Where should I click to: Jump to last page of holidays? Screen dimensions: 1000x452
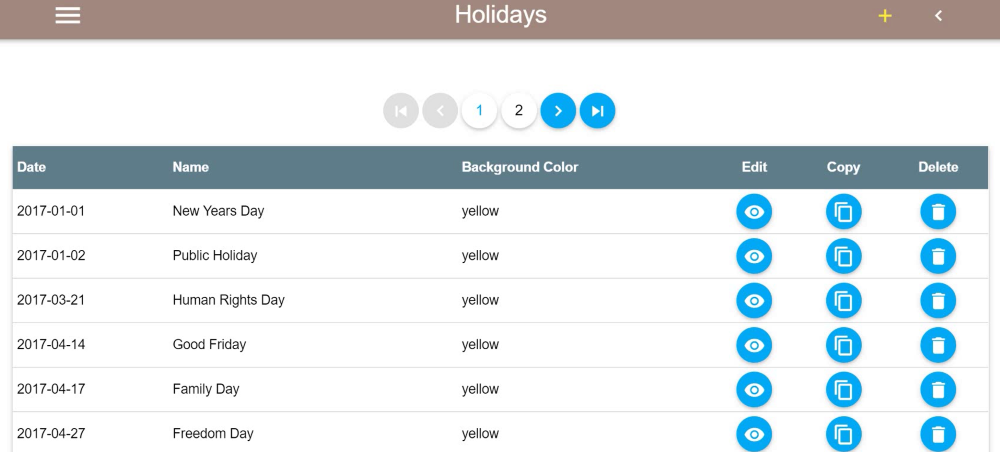click(x=597, y=111)
